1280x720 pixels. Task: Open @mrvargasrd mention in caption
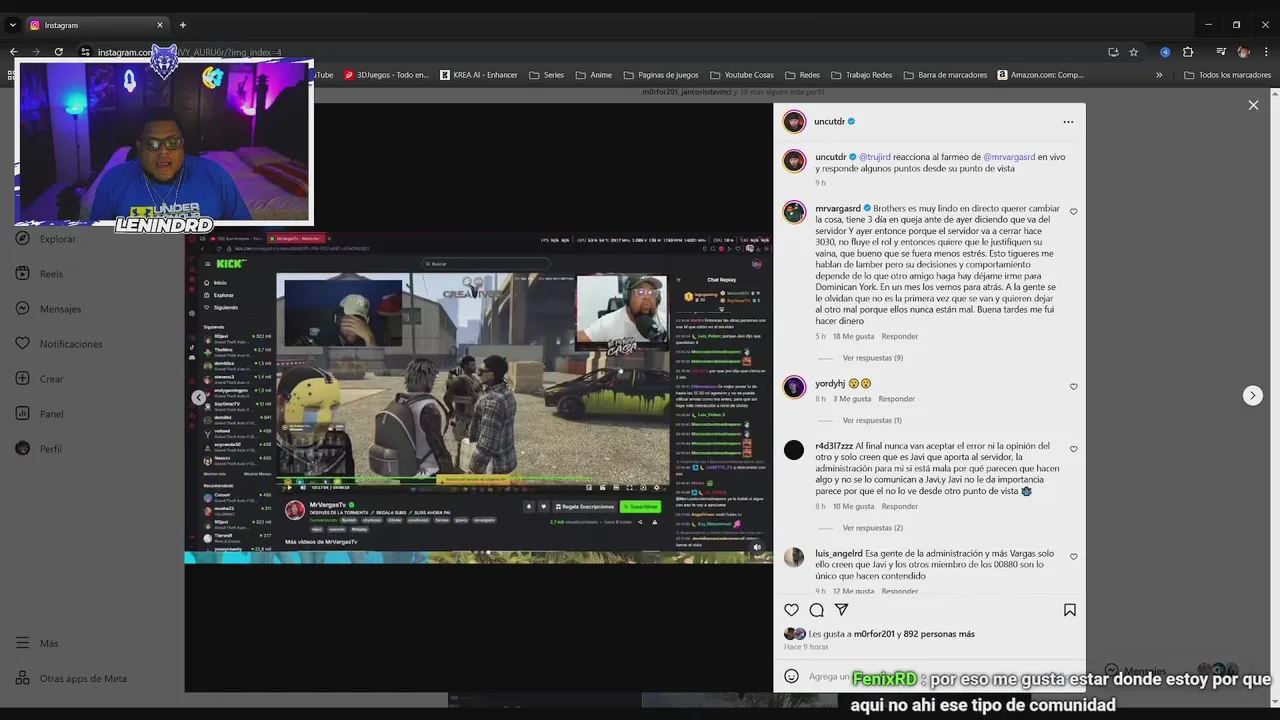[1009, 157]
